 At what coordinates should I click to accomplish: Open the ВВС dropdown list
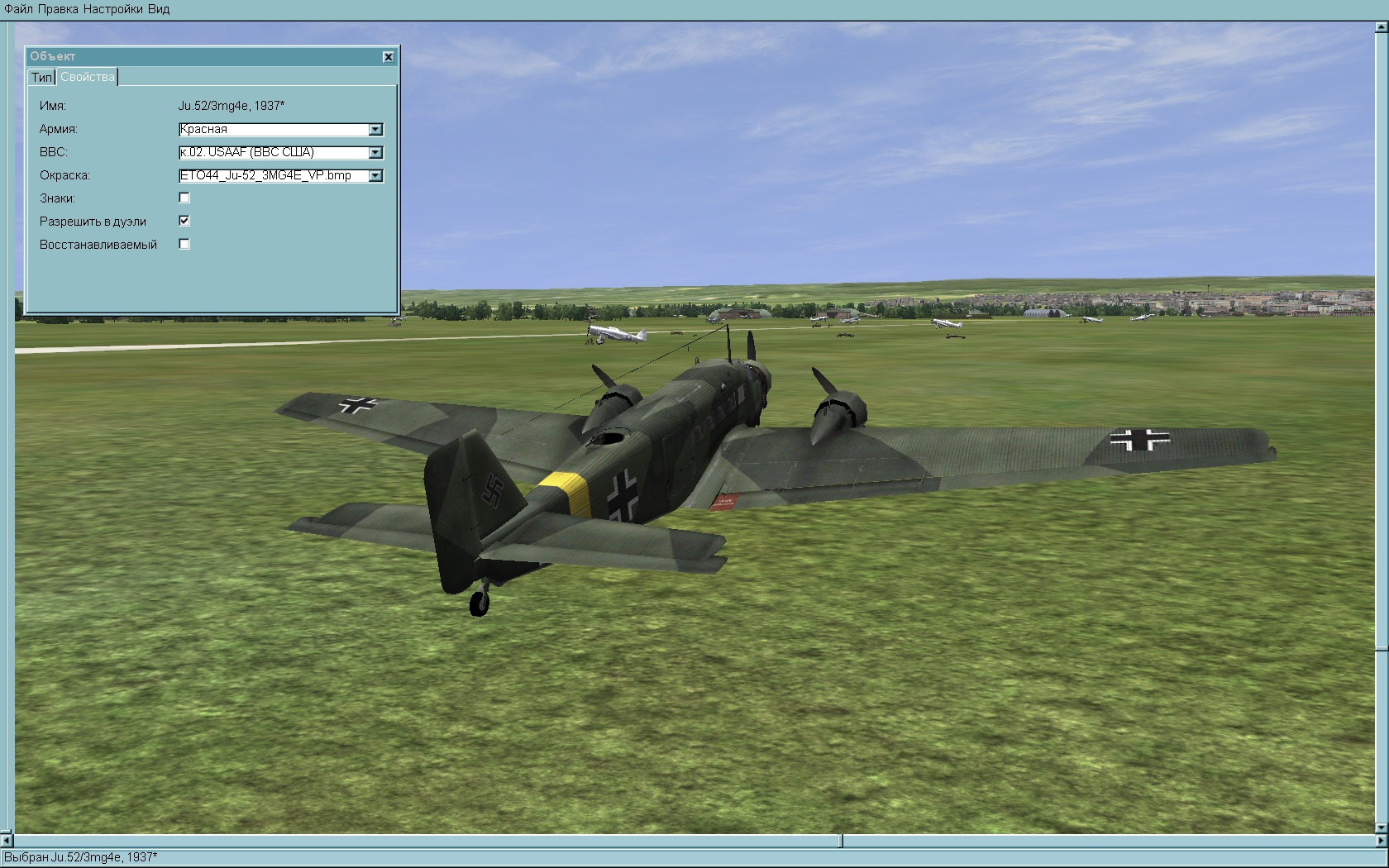375,152
